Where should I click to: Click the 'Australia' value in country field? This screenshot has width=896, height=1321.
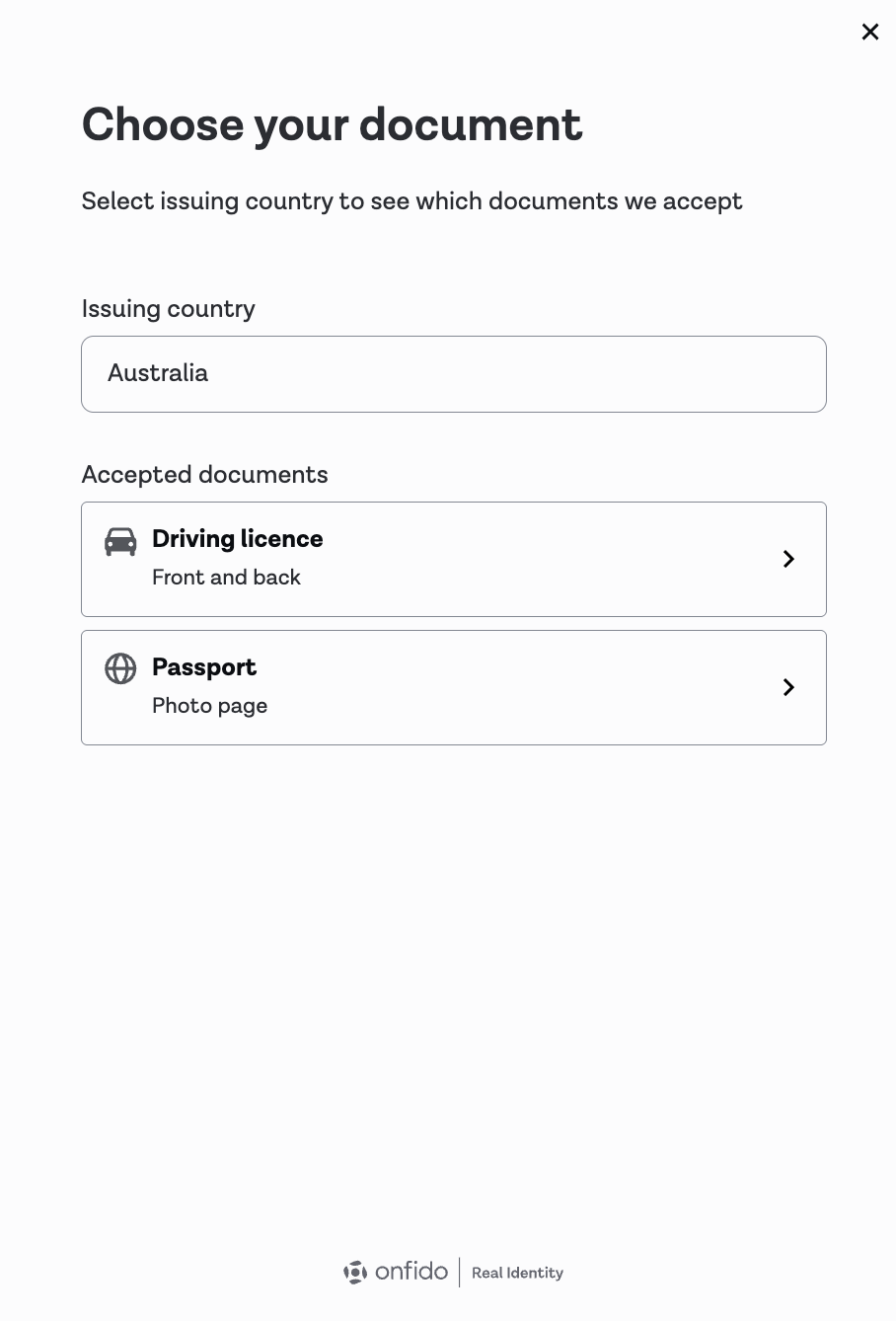(158, 373)
